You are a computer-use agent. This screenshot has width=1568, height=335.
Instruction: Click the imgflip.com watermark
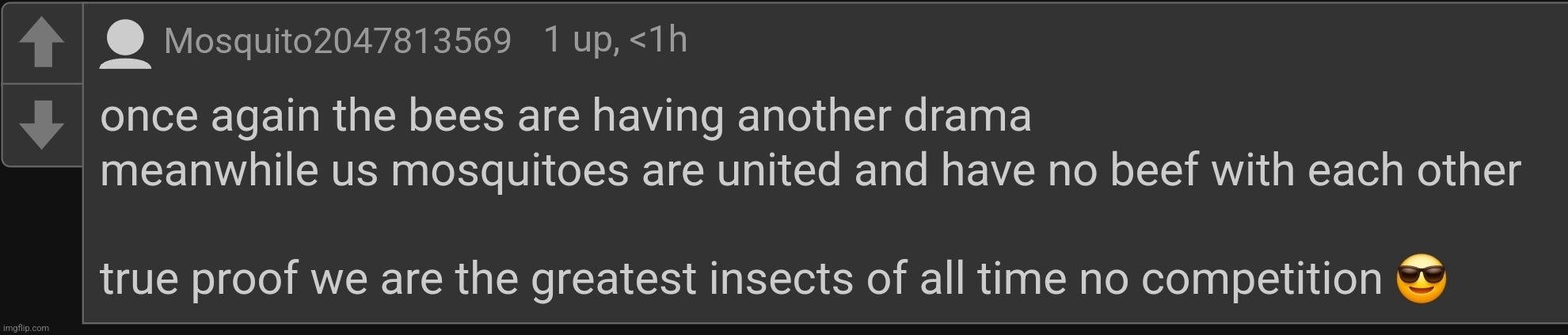[25, 328]
